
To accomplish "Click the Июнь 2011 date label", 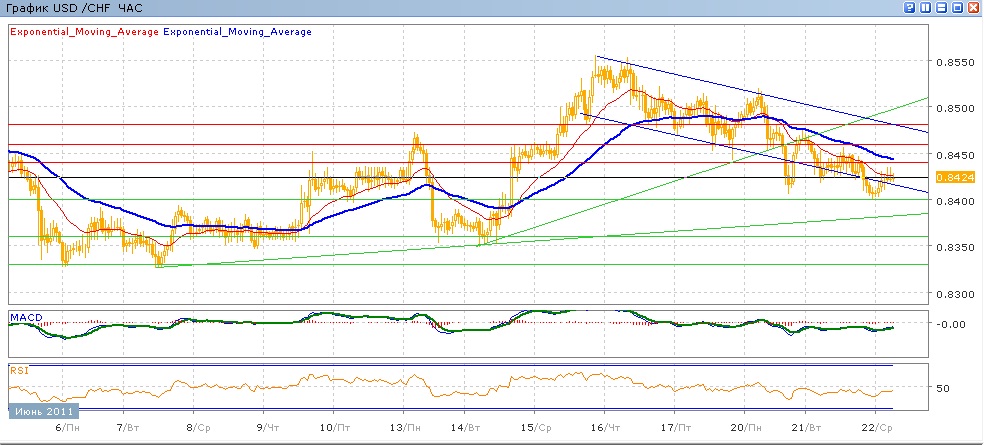I will (41, 412).
